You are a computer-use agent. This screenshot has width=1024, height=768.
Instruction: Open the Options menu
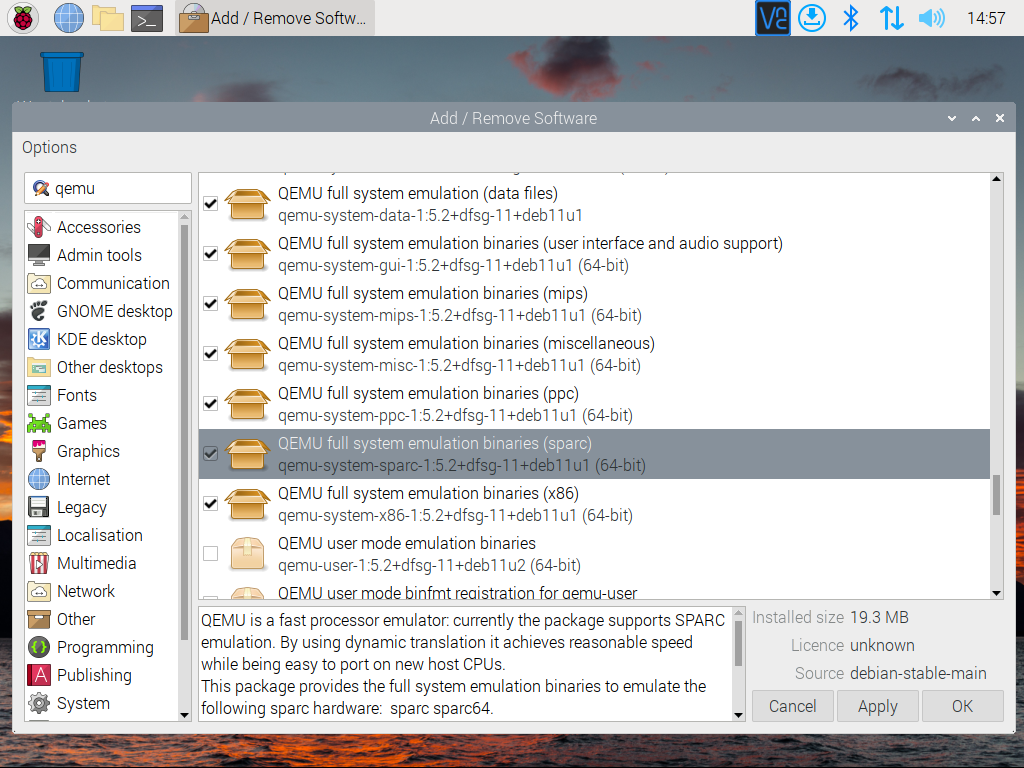(50, 148)
